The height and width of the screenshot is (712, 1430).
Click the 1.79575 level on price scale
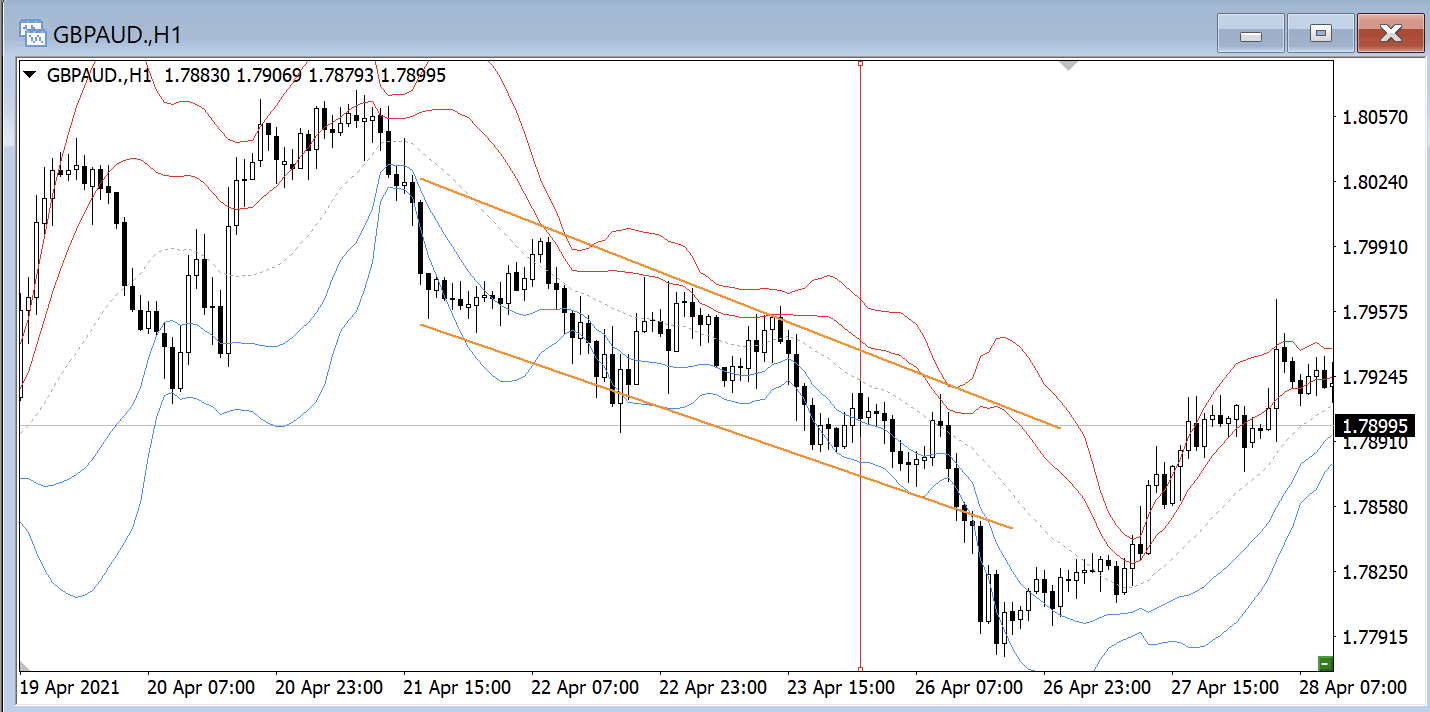coord(1375,312)
